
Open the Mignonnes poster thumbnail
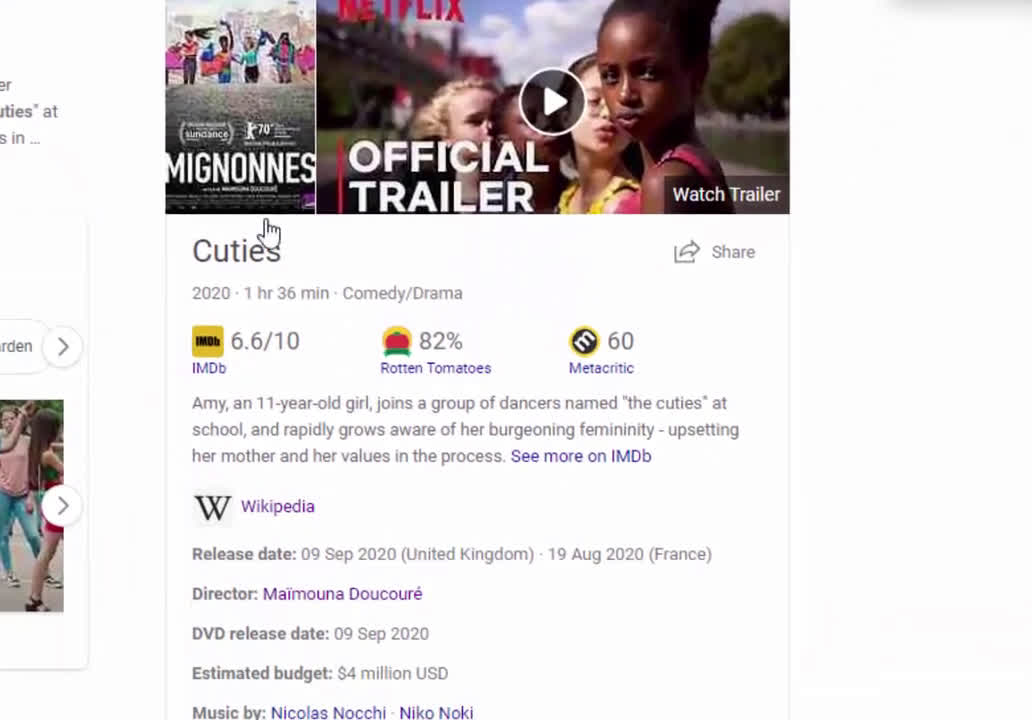tap(240, 107)
